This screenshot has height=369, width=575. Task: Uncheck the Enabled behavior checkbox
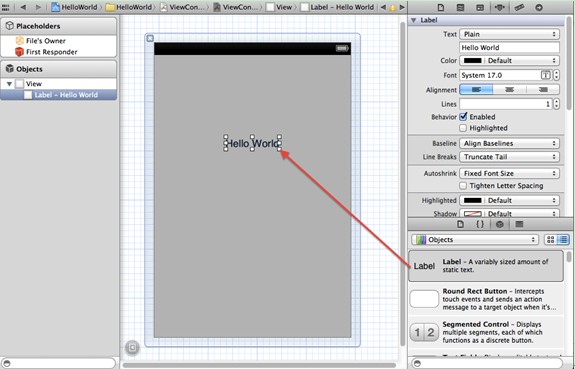pyautogui.click(x=463, y=117)
